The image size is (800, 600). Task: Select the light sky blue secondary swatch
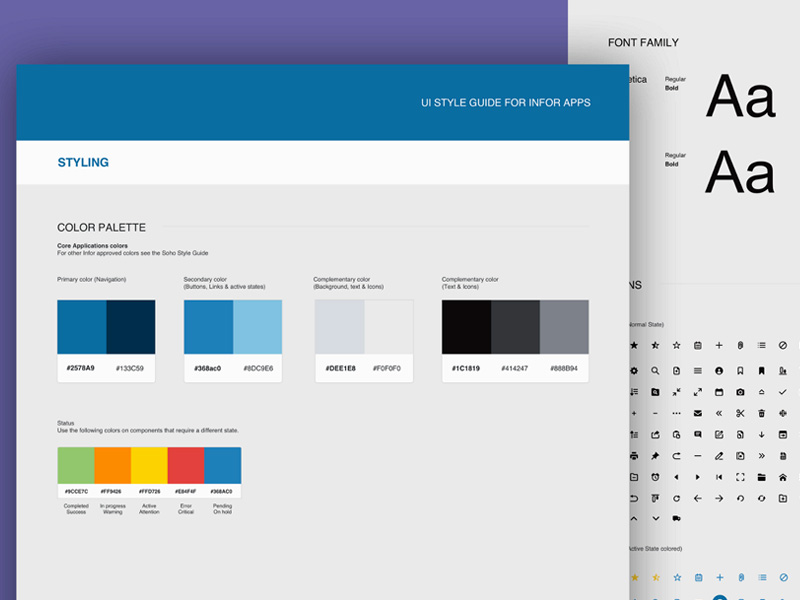(x=258, y=327)
